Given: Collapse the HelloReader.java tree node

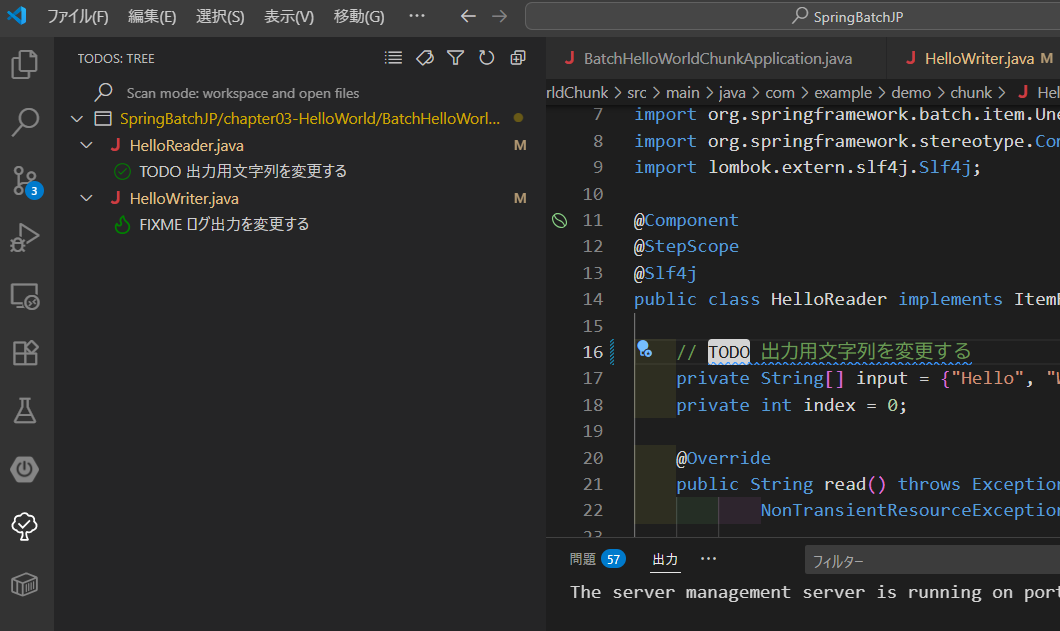Looking at the screenshot, I should (86, 144).
